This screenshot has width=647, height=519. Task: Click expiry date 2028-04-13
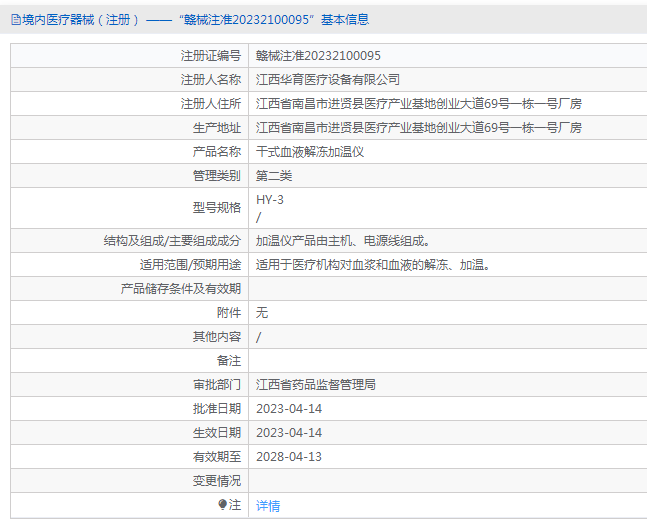pos(289,456)
